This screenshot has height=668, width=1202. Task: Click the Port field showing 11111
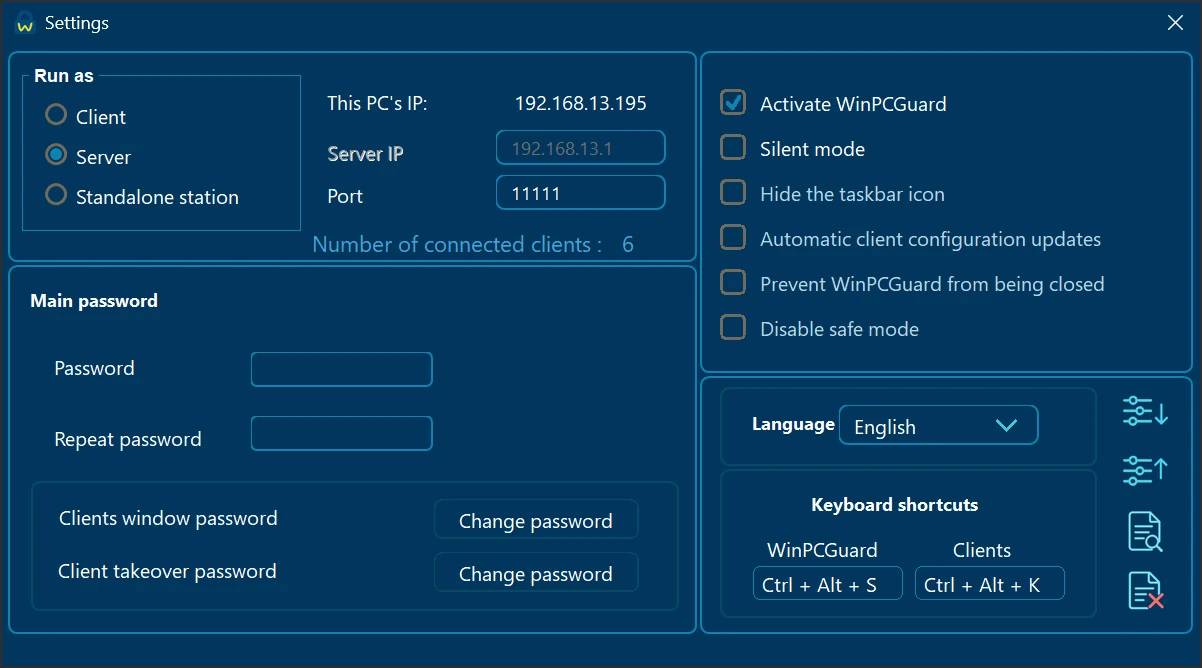pos(581,193)
